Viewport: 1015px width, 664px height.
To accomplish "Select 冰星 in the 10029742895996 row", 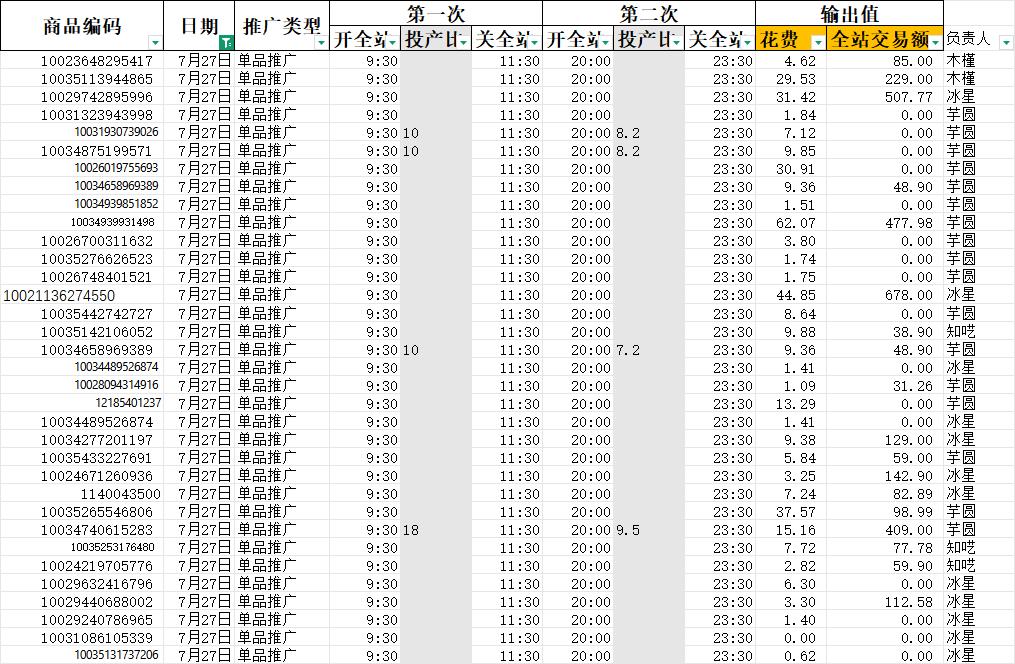I will tap(961, 97).
